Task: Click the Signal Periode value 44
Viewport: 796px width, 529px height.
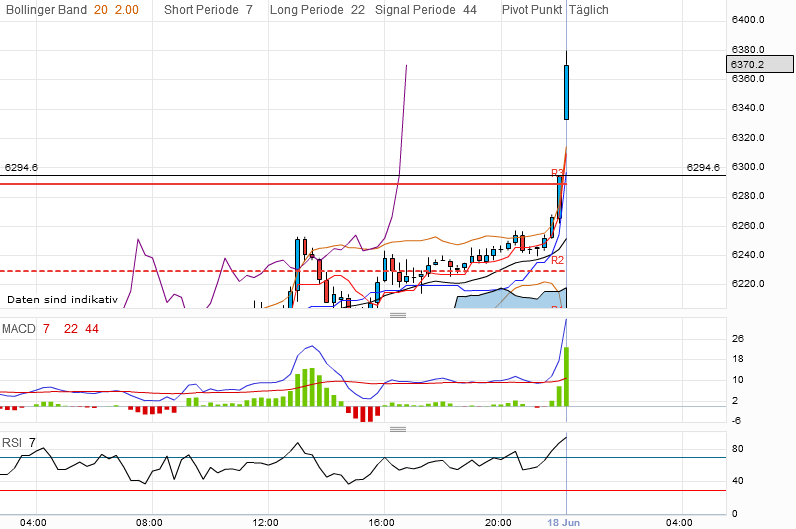Action: tap(470, 10)
